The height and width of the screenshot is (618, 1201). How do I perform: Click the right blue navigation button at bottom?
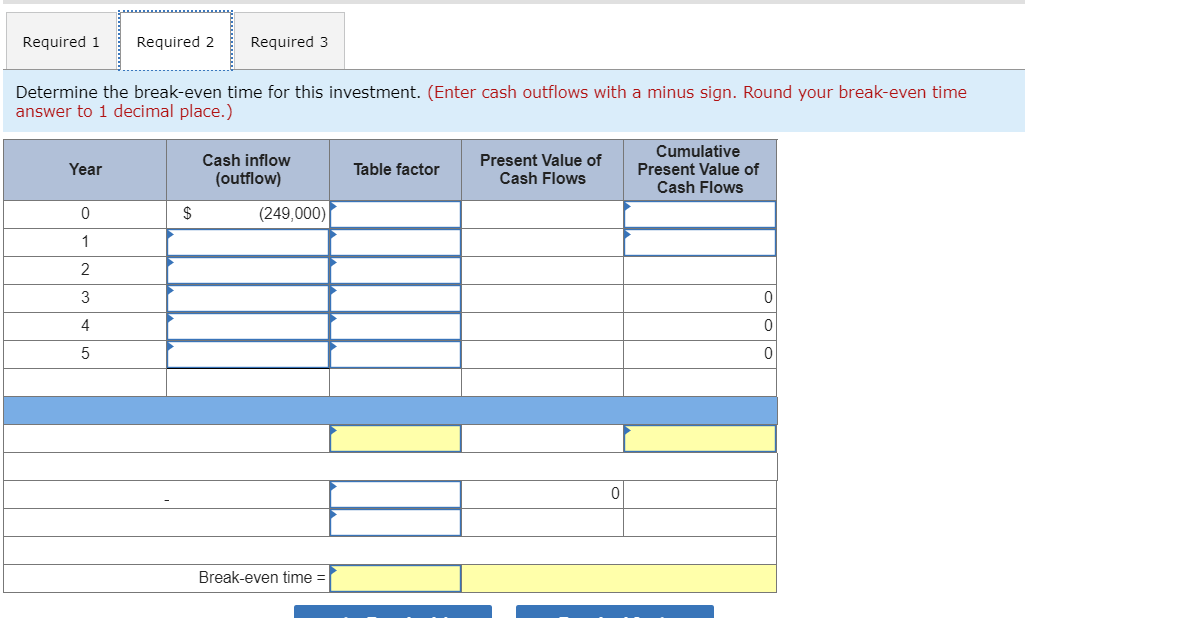point(615,611)
